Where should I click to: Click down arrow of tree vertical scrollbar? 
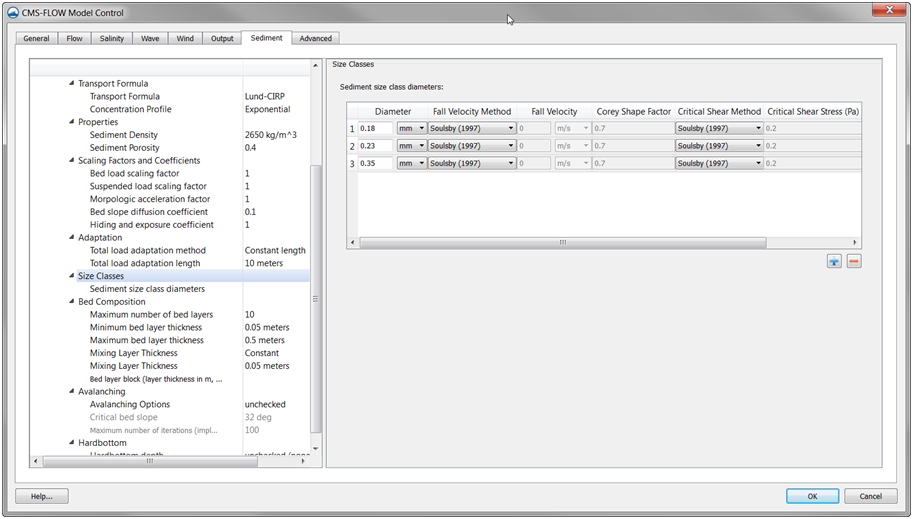pos(316,449)
